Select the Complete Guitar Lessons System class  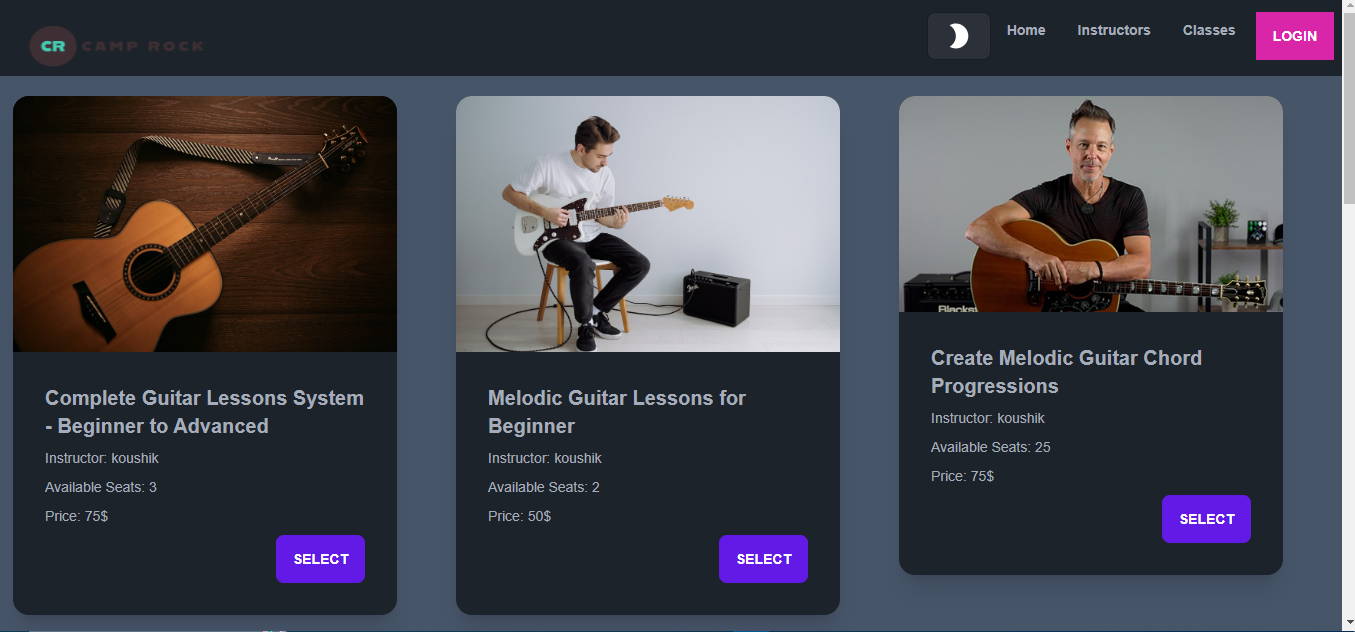click(x=320, y=559)
